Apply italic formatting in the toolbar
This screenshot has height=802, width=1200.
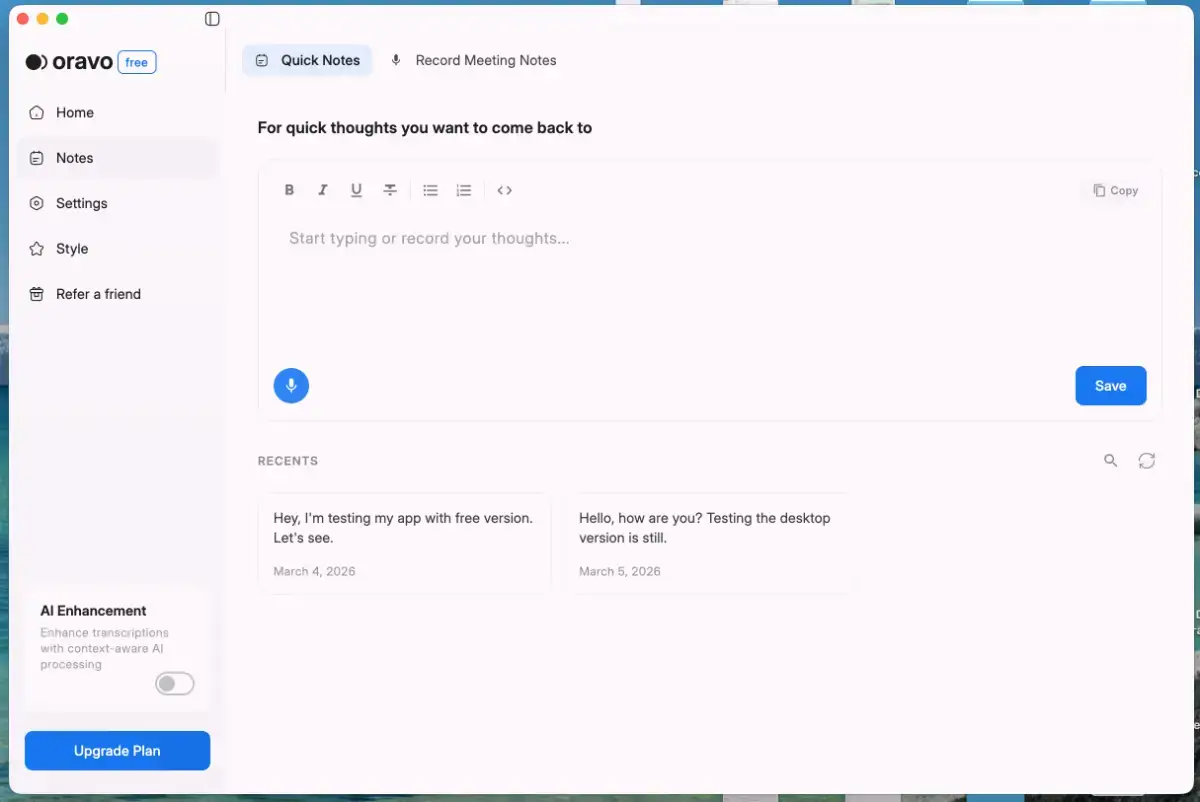(322, 190)
